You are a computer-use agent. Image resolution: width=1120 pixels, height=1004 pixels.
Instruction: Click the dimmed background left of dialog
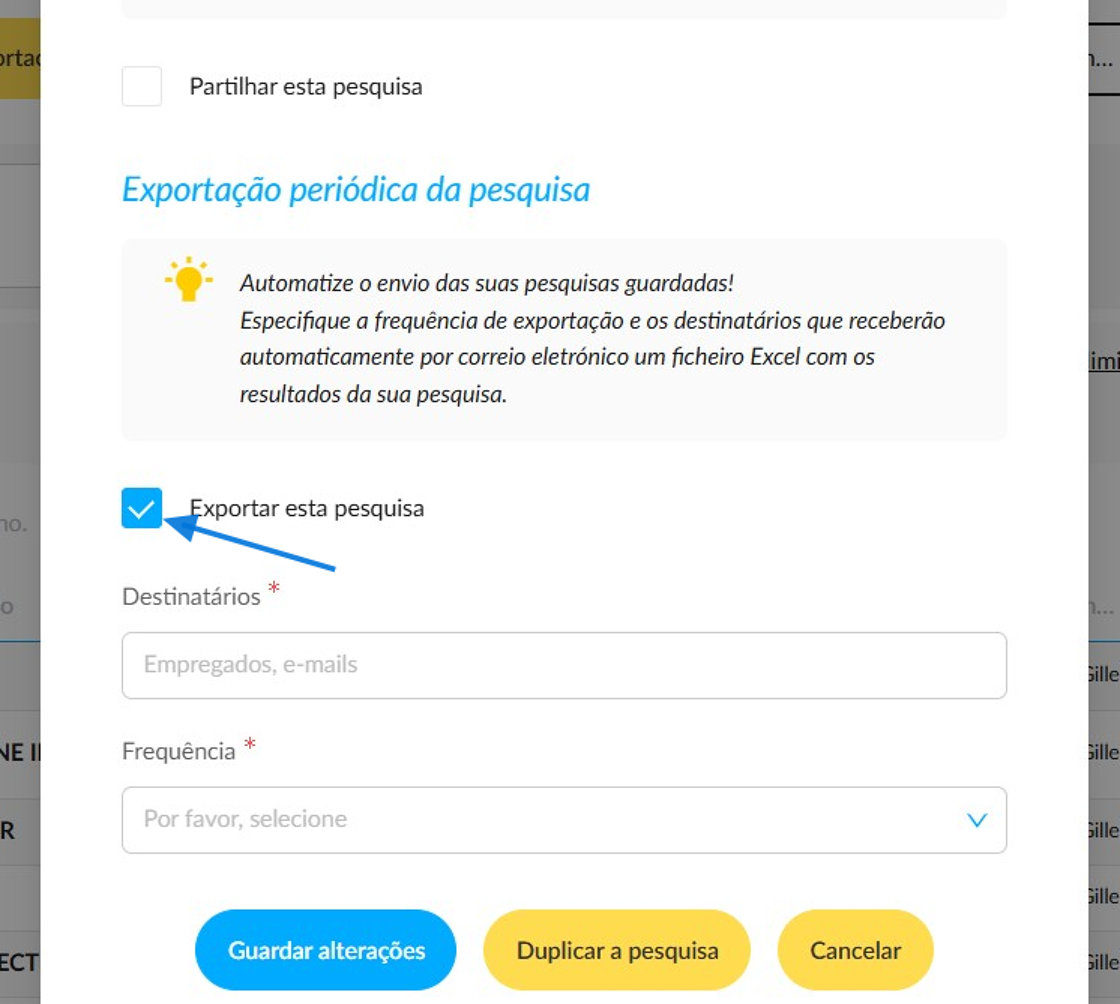[x=20, y=428]
